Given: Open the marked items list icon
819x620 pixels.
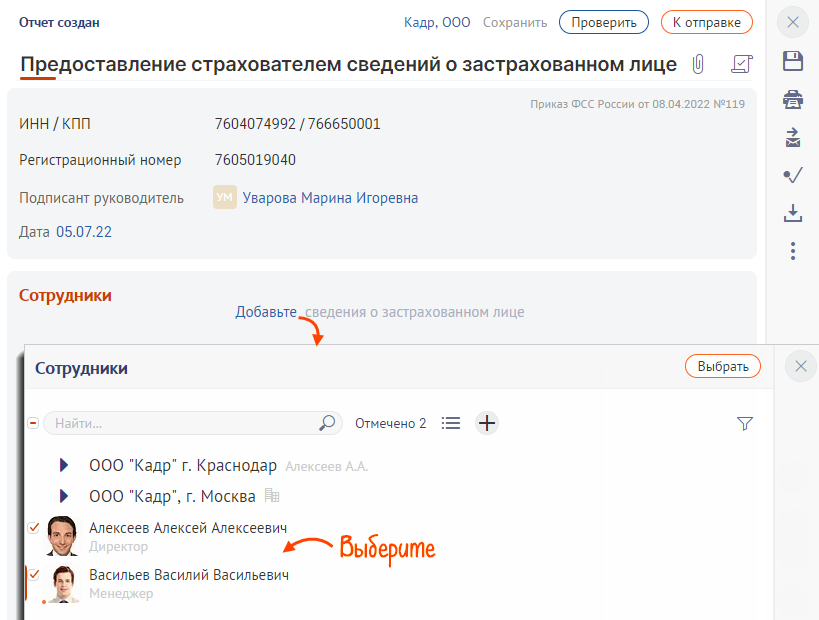Looking at the screenshot, I should tap(451, 423).
